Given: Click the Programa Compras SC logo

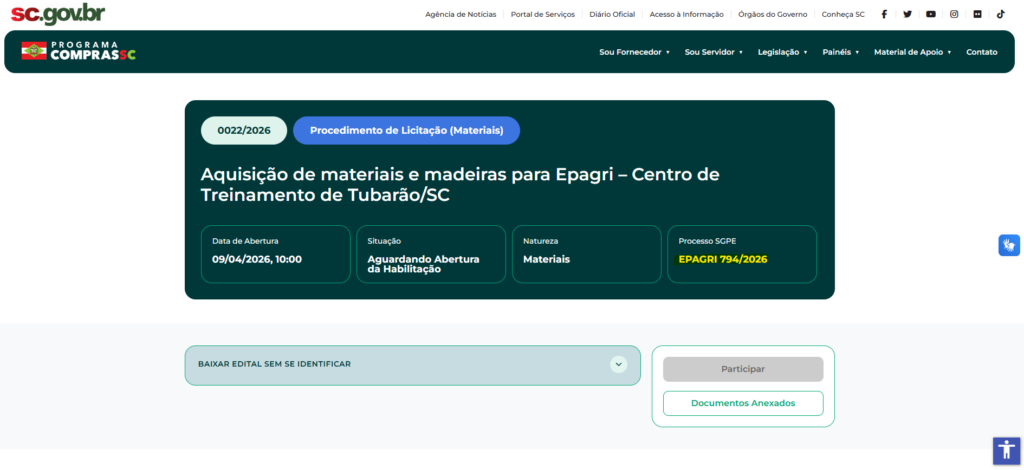Looking at the screenshot, I should [x=79, y=51].
